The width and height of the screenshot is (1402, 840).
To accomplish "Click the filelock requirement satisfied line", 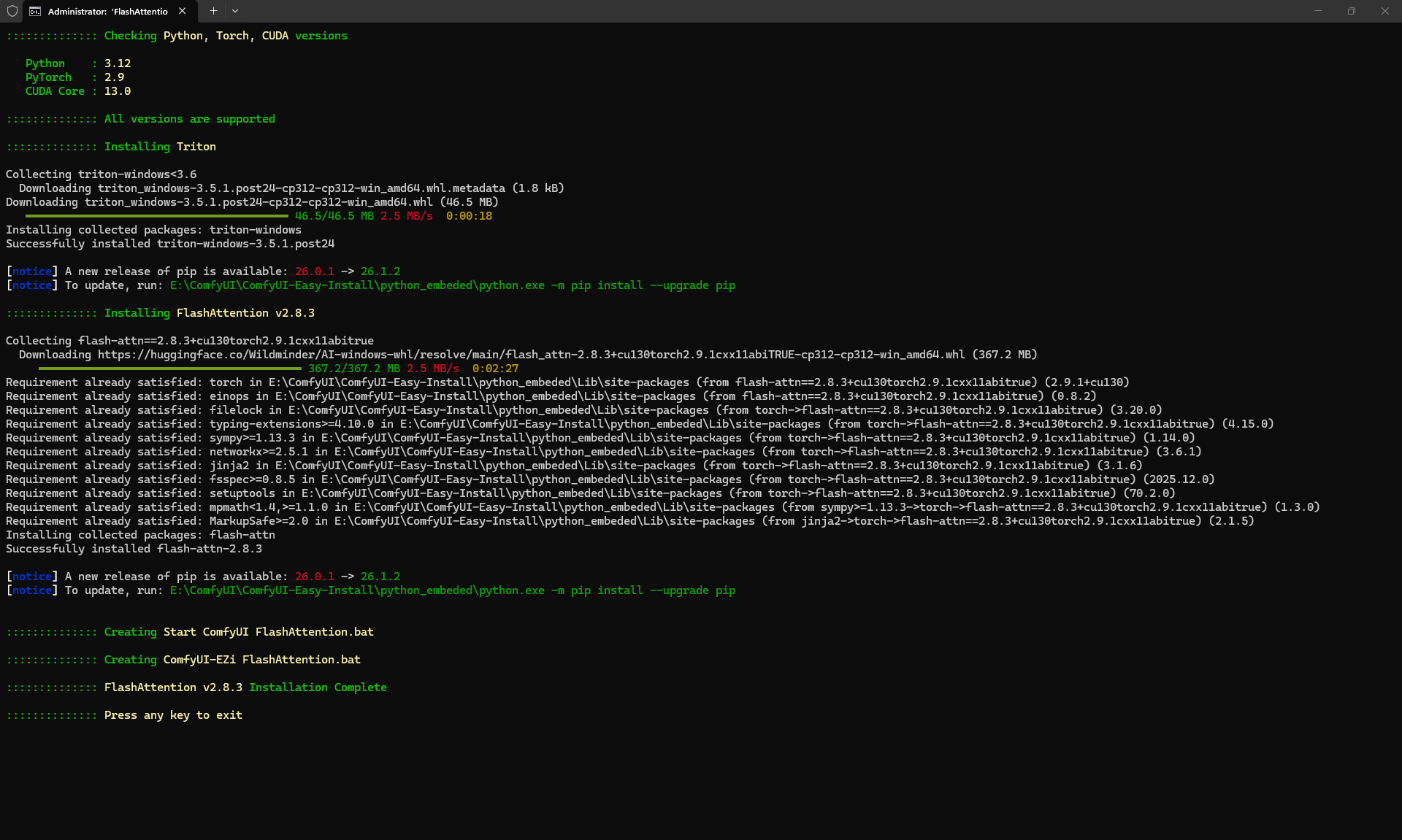I will pyautogui.click(x=584, y=410).
